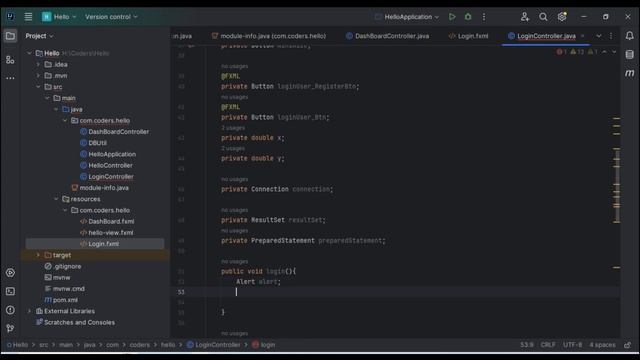Open Code With Me user icon
The height and width of the screenshot is (360, 640).
(x=525, y=17)
